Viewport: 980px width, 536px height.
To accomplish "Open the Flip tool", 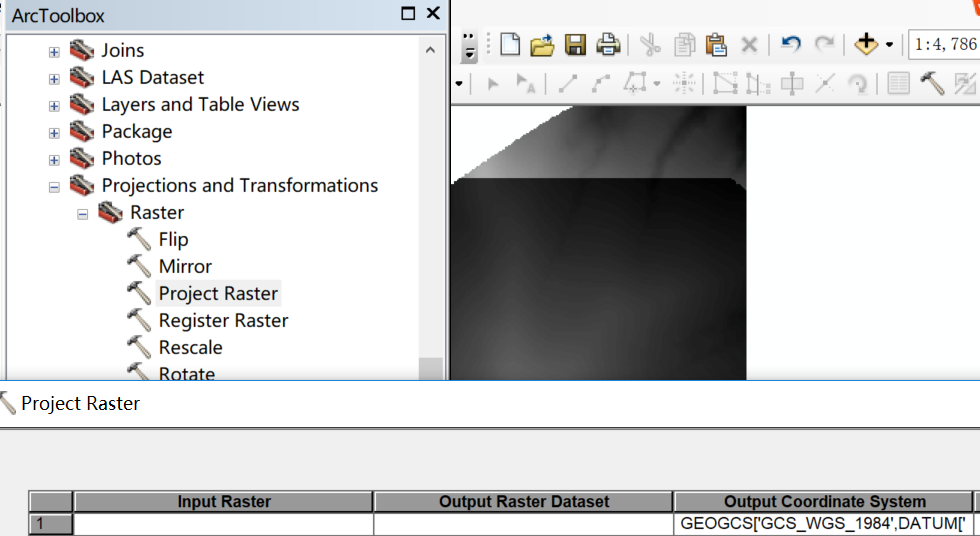I will tap(173, 239).
